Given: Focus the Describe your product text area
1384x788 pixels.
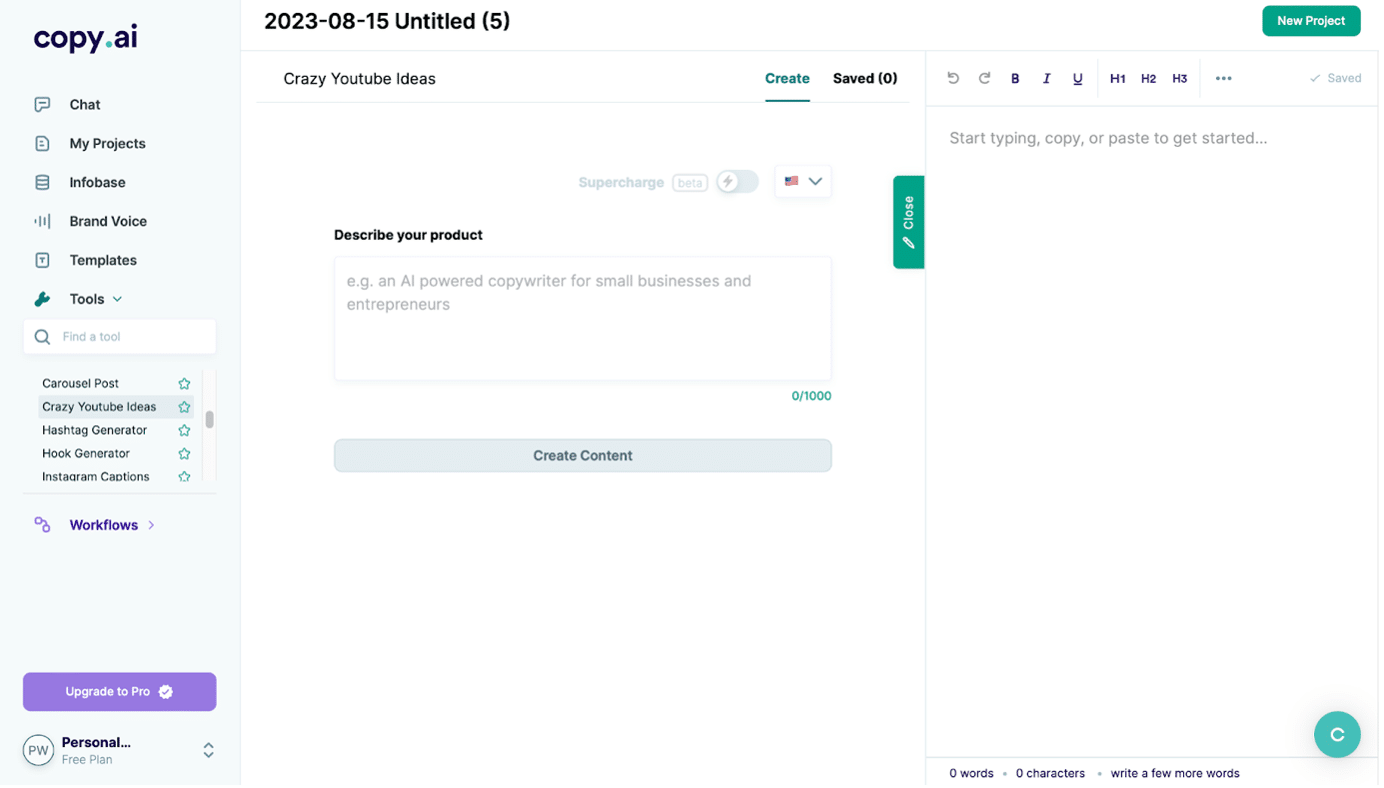Looking at the screenshot, I should tap(585, 319).
